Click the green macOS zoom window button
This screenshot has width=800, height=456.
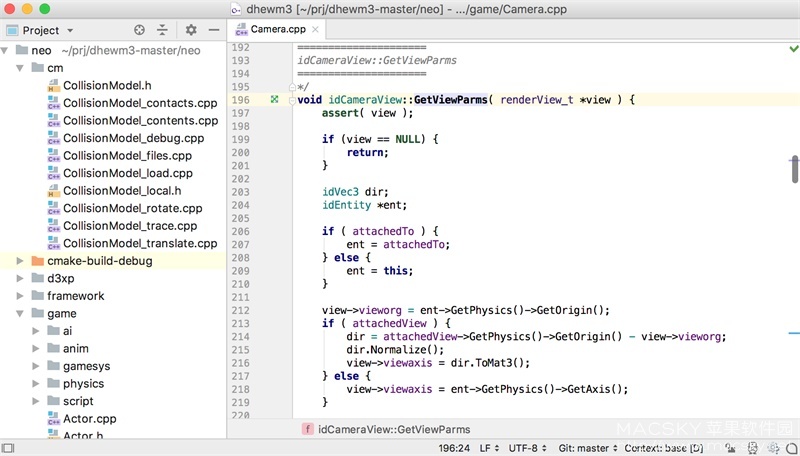[x=44, y=9]
